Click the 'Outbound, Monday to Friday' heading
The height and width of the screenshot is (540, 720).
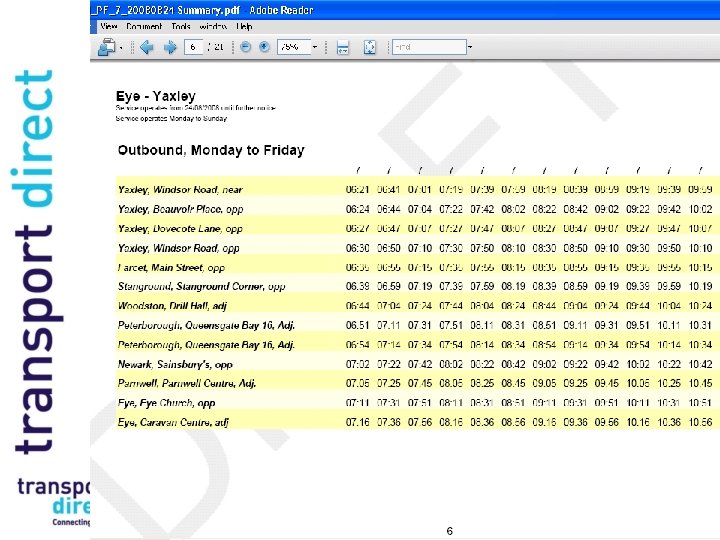pyautogui.click(x=211, y=150)
